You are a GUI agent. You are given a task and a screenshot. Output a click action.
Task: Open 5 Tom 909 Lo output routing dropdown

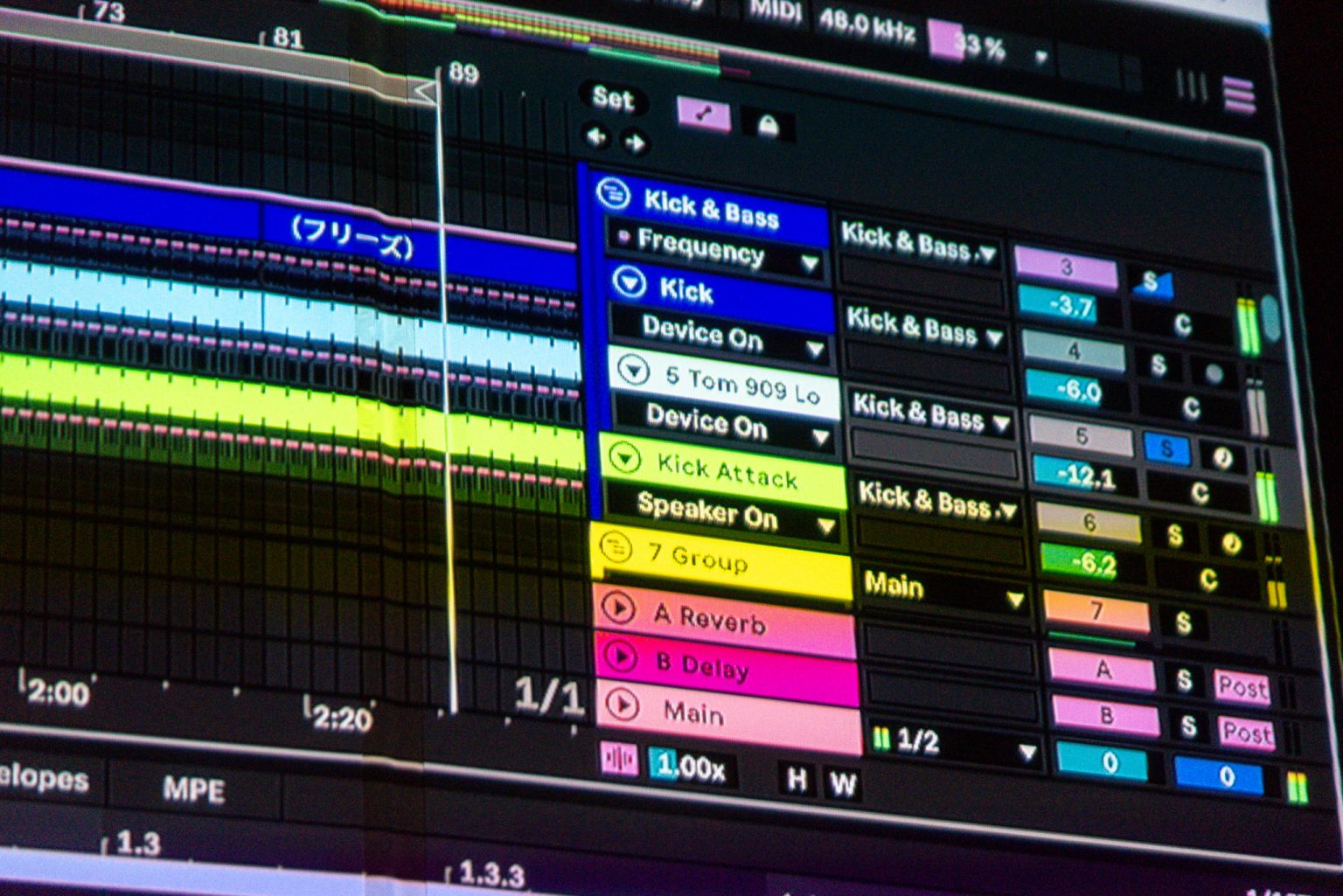tap(932, 413)
